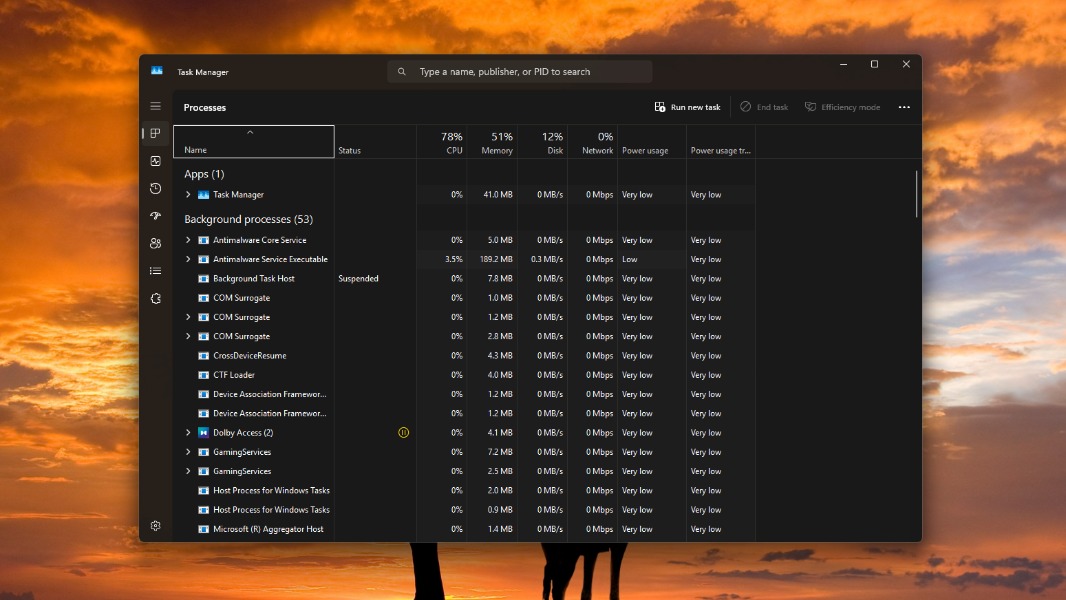Image resolution: width=1066 pixels, height=600 pixels.
Task: Expand Antimalware Service Executable row
Action: (x=188, y=259)
